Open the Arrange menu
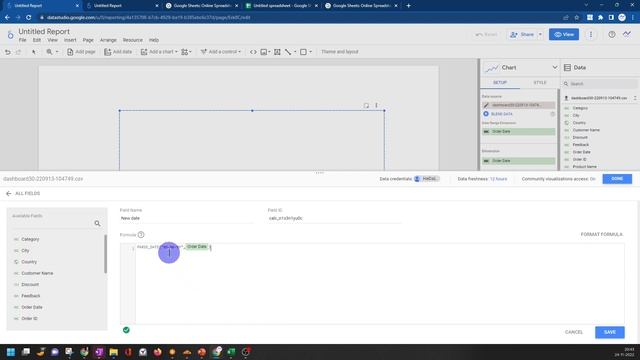Screen dimensions: 640x360 pos(108,40)
